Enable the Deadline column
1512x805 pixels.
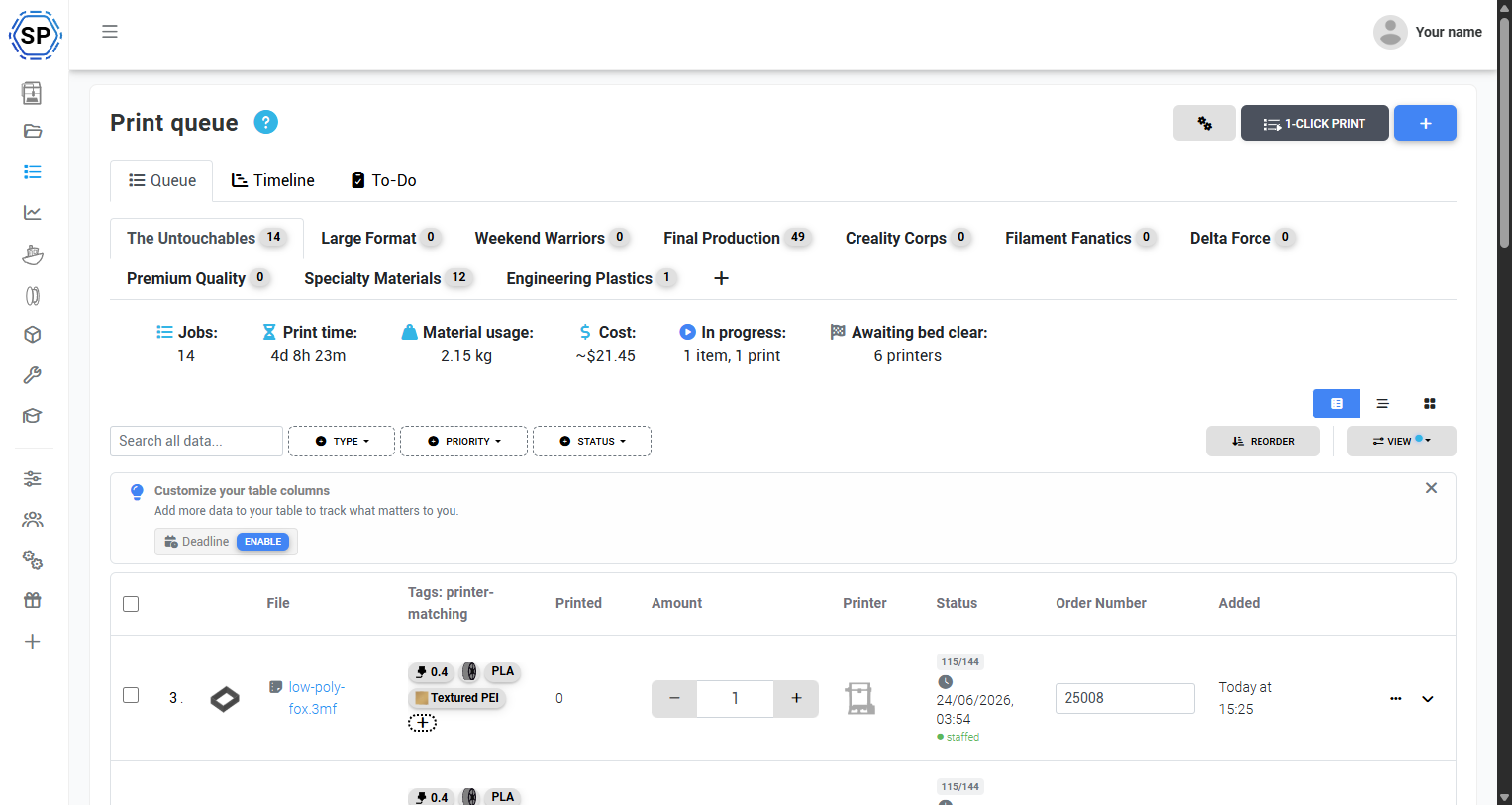[x=263, y=542]
